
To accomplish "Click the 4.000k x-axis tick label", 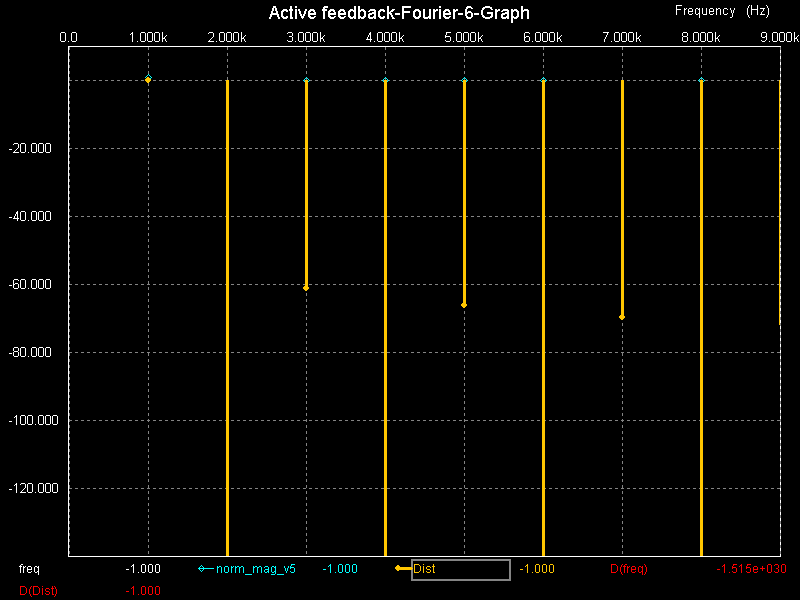I will coord(385,38).
